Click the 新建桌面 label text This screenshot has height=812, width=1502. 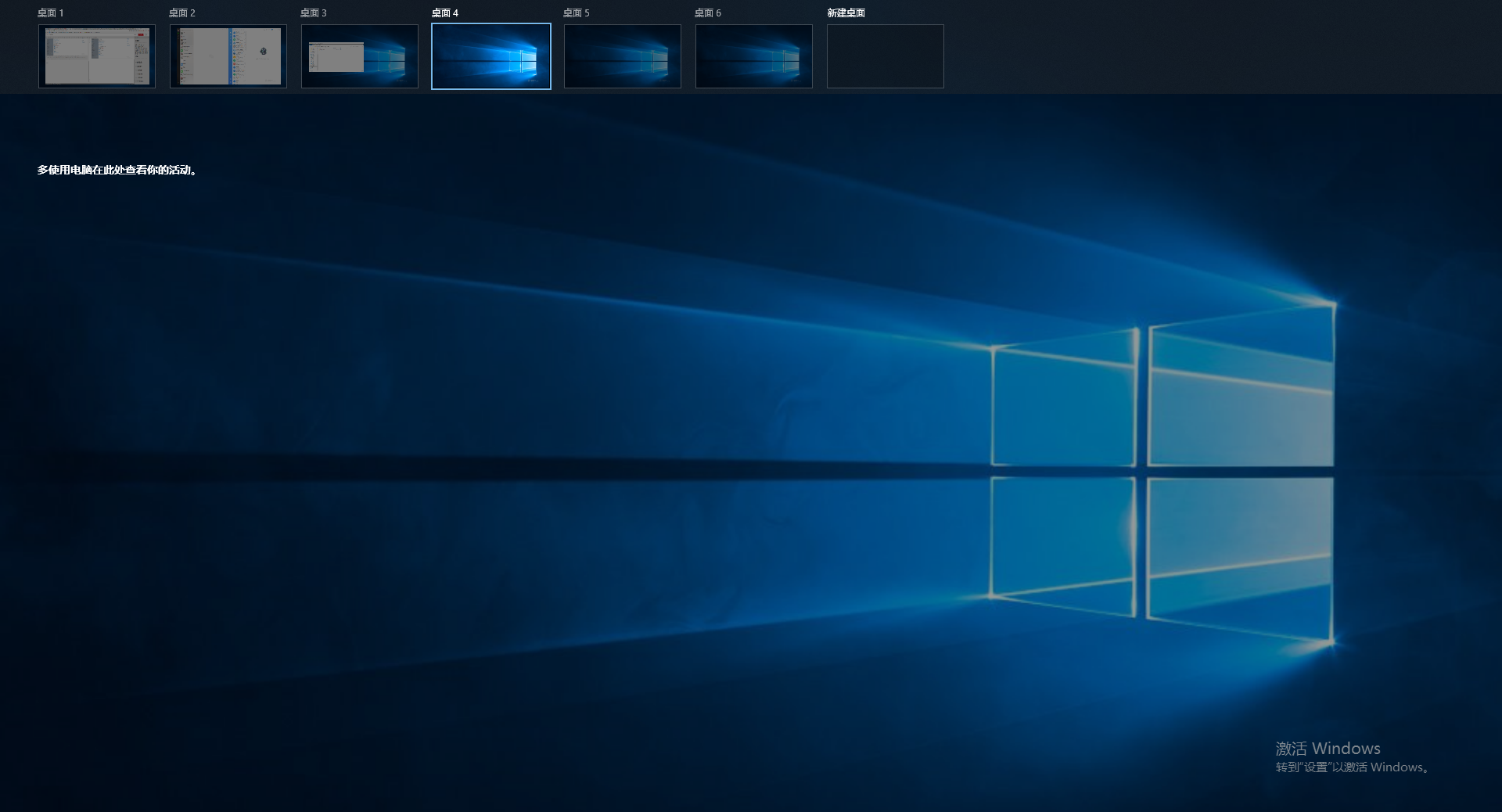(x=846, y=13)
